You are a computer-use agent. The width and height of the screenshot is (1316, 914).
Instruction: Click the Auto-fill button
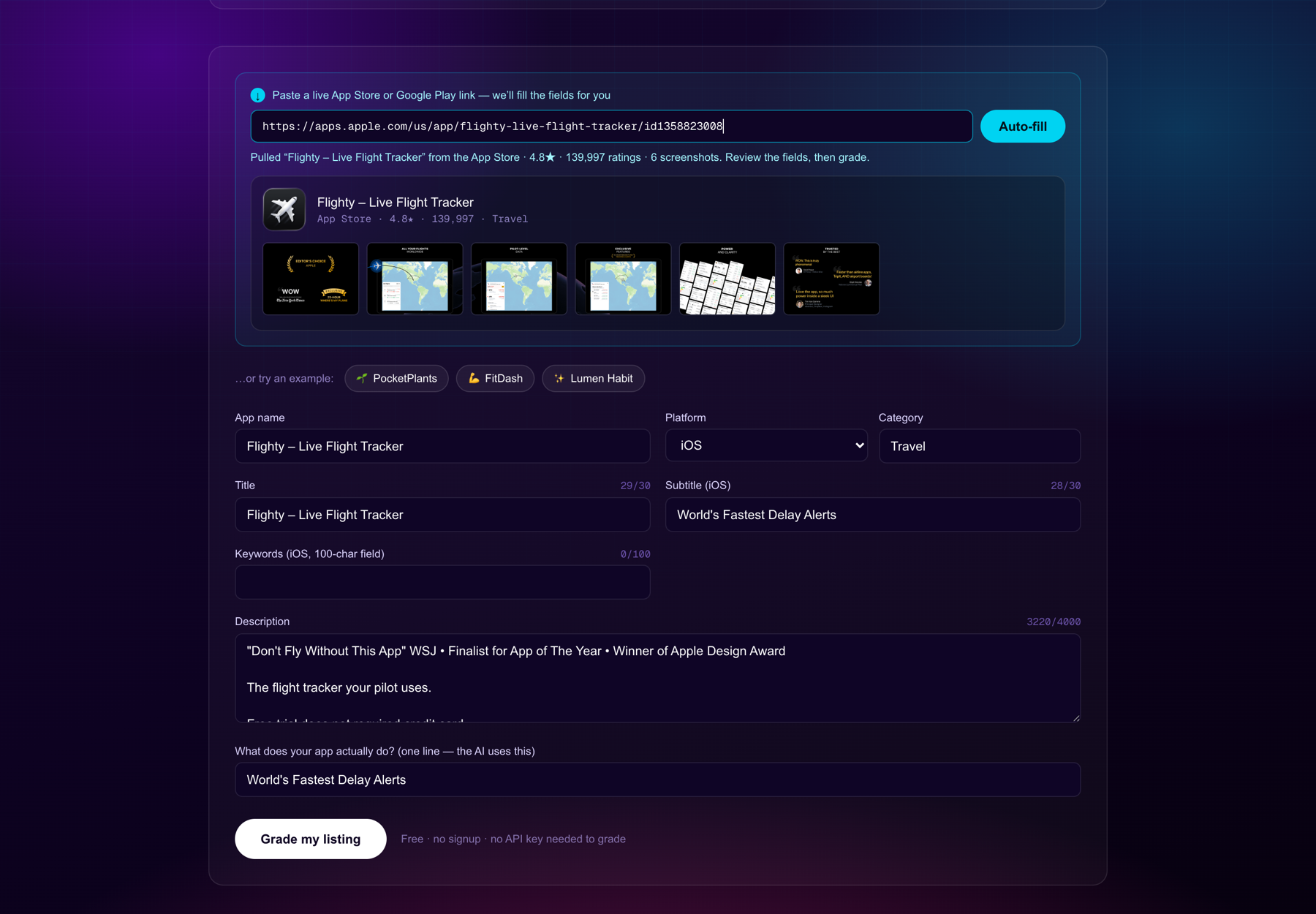(x=1022, y=126)
